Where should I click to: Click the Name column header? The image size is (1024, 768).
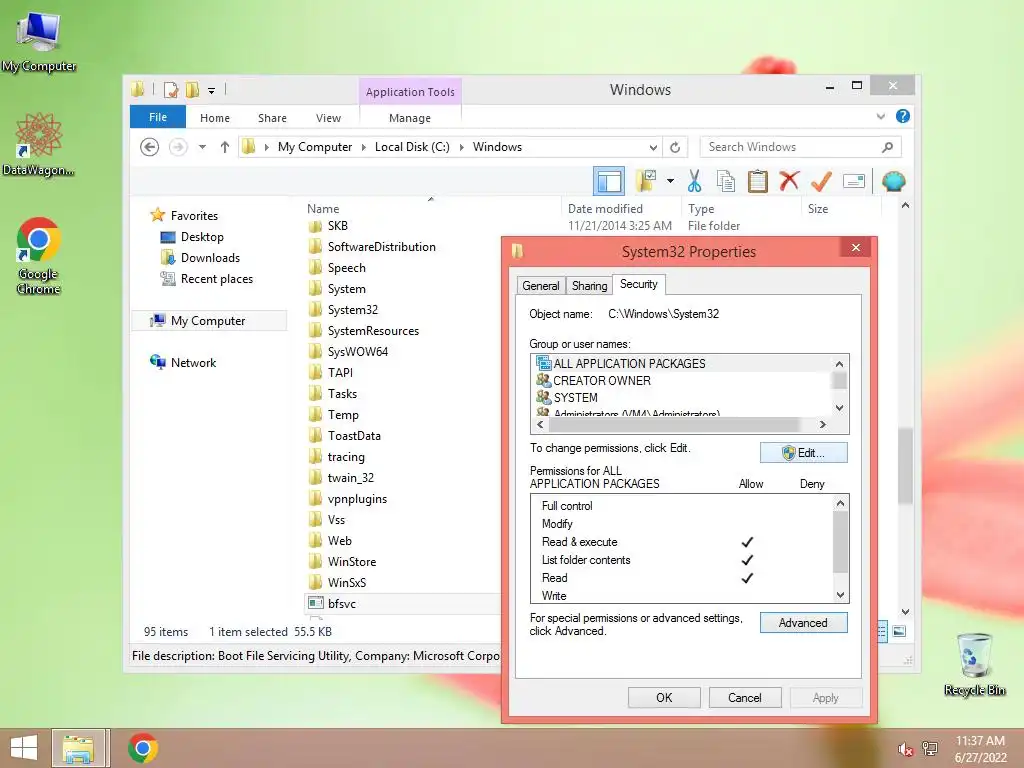(x=323, y=209)
